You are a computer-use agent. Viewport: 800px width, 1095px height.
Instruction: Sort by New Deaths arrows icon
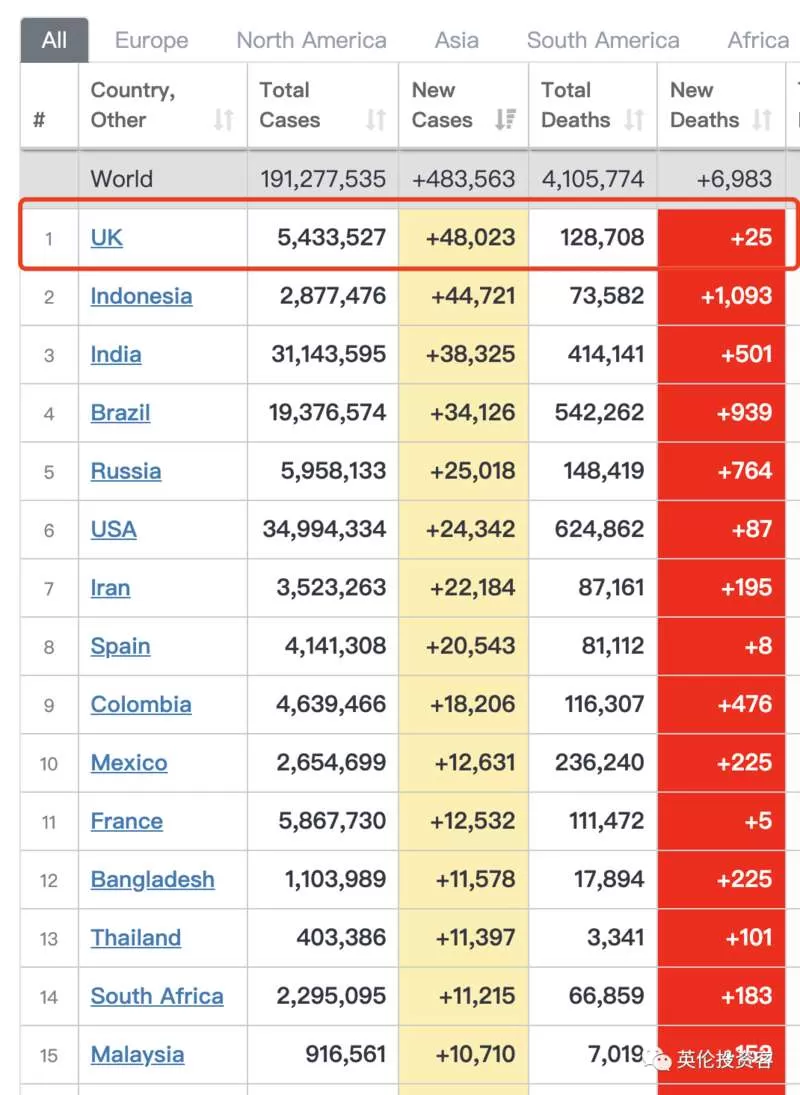click(x=762, y=120)
